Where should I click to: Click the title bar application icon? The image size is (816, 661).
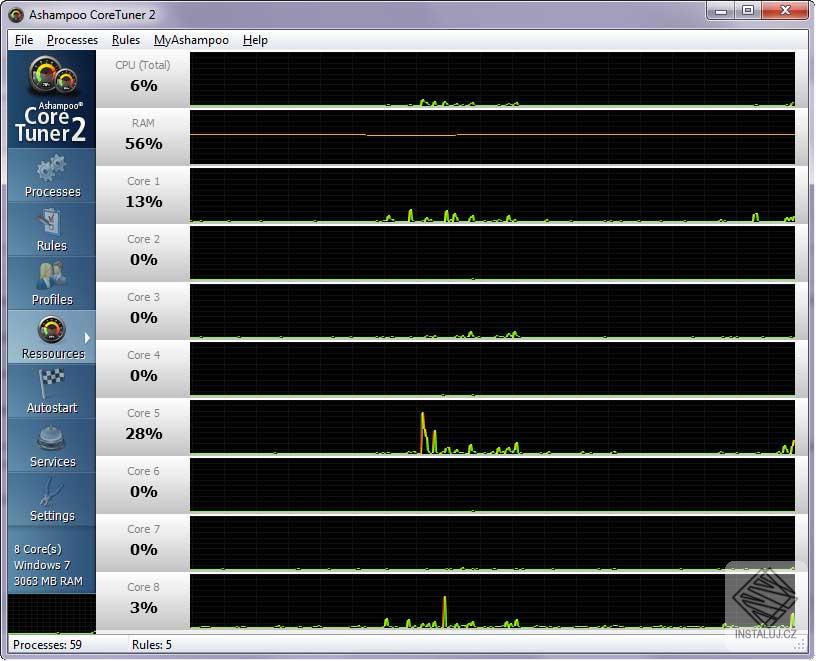coord(16,15)
